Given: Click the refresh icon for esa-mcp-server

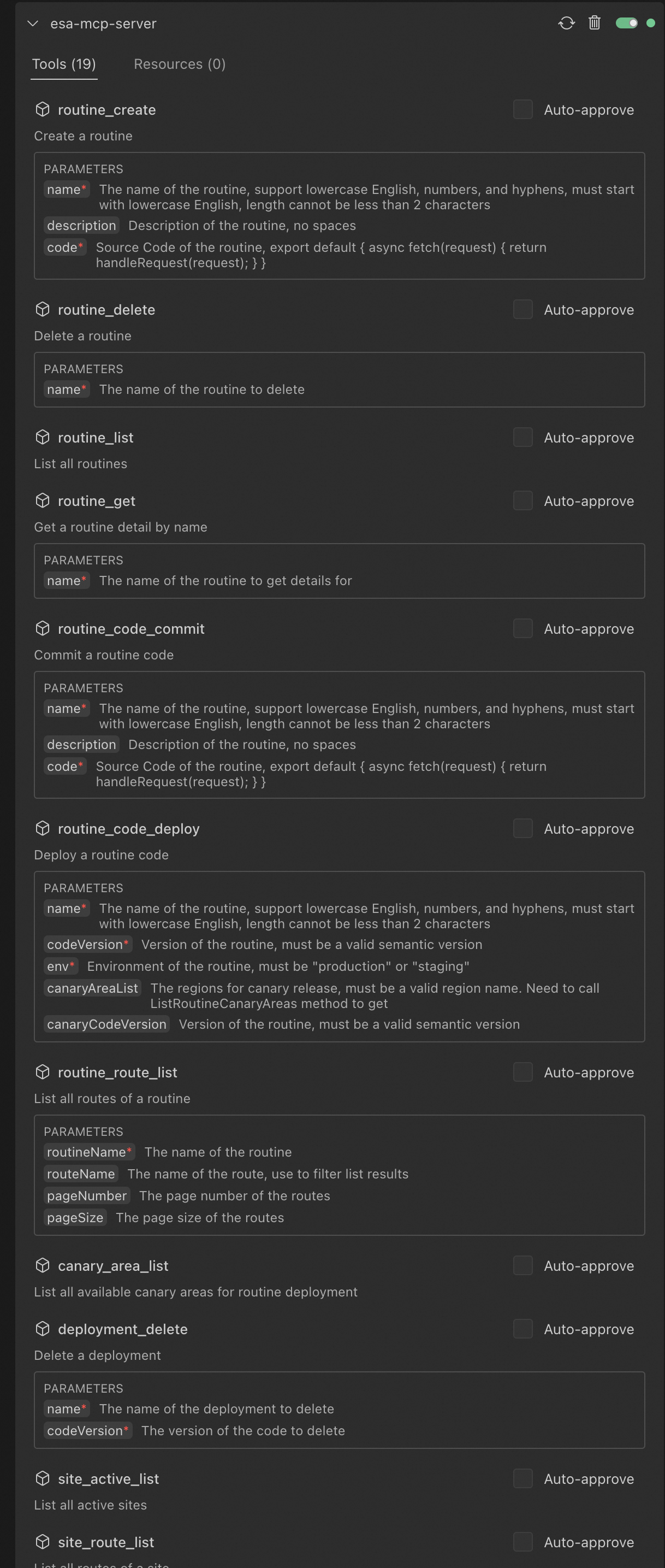Looking at the screenshot, I should (x=566, y=23).
